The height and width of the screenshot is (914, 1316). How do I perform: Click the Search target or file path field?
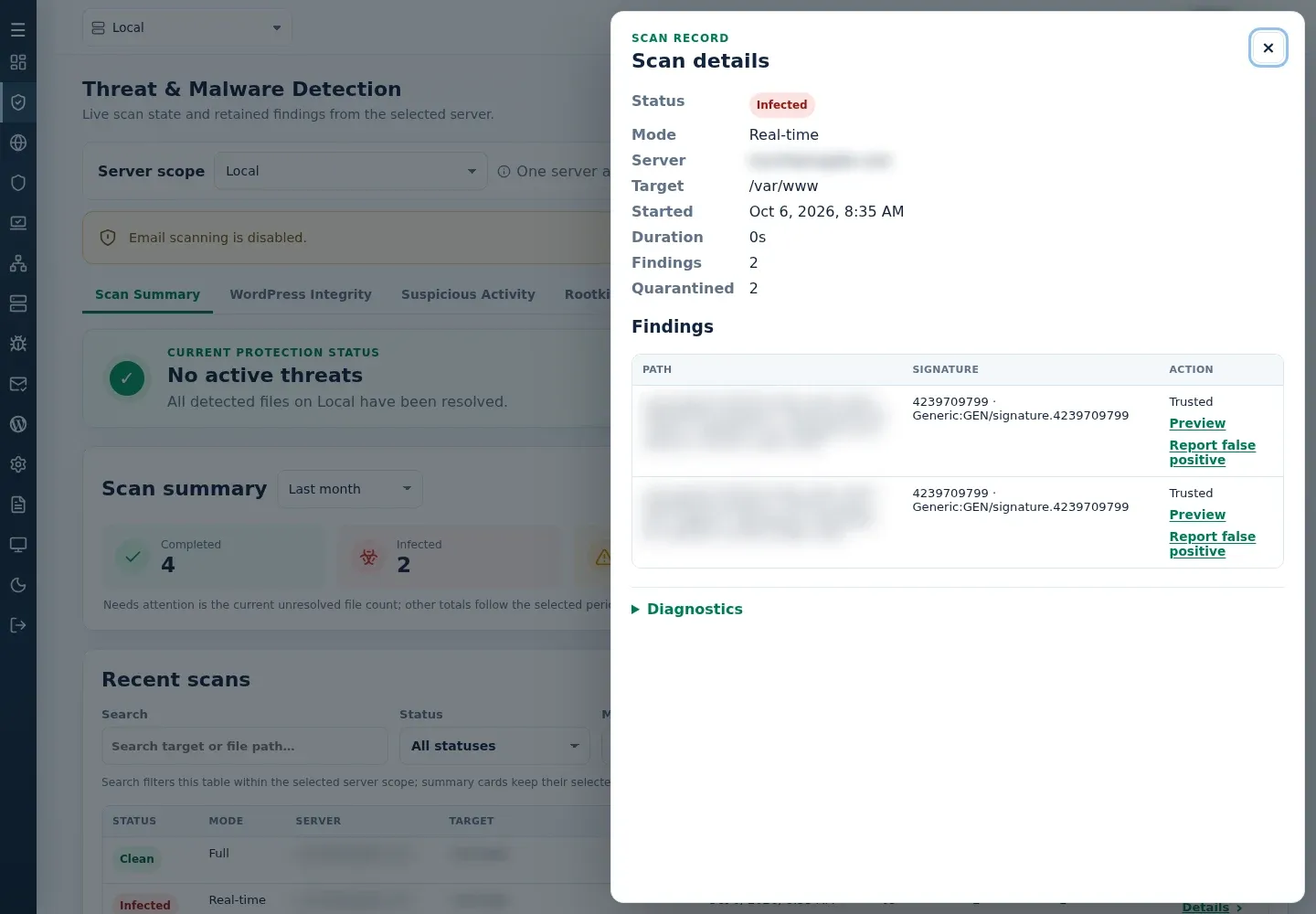(245, 746)
